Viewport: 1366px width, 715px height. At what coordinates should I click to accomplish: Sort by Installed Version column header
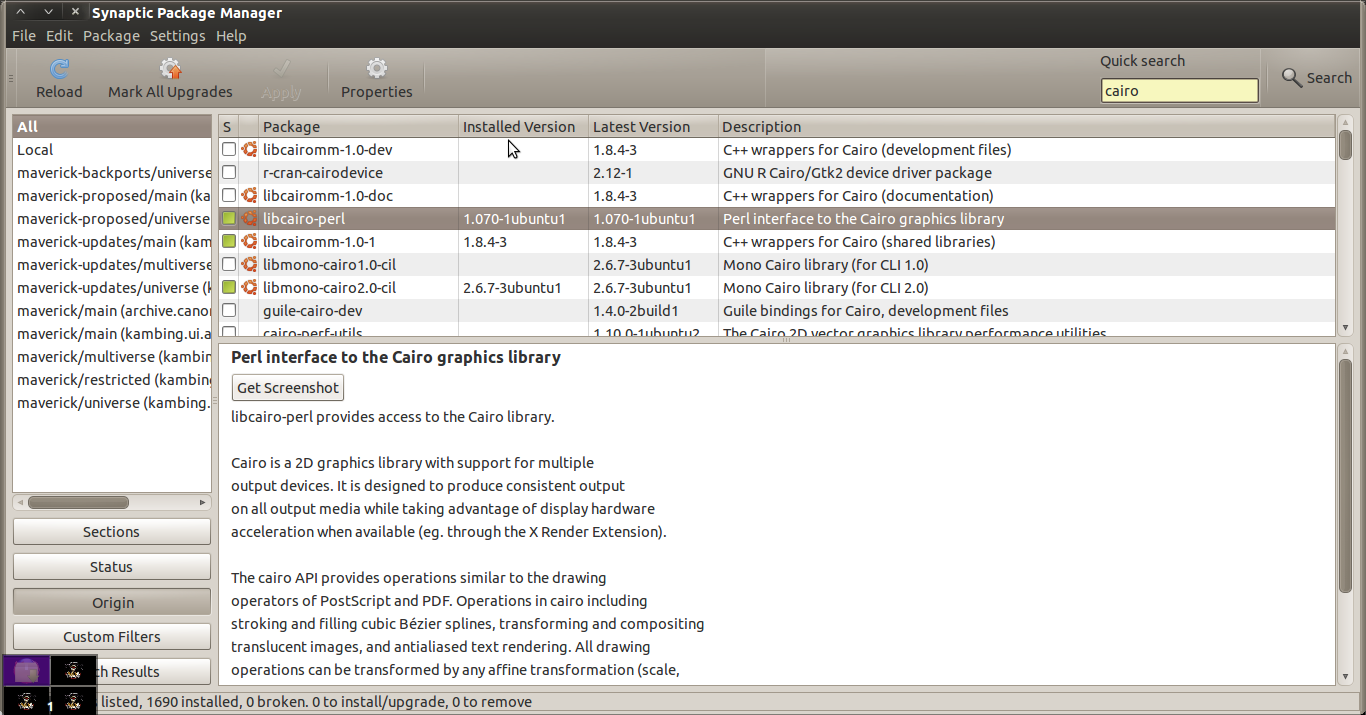point(523,127)
